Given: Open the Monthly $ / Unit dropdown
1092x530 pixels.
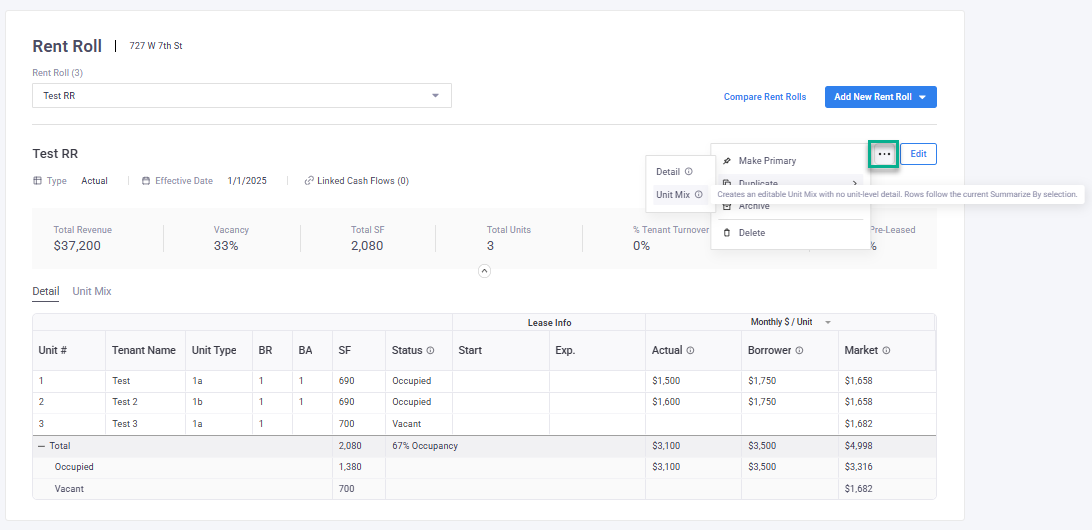Looking at the screenshot, I should [791, 322].
